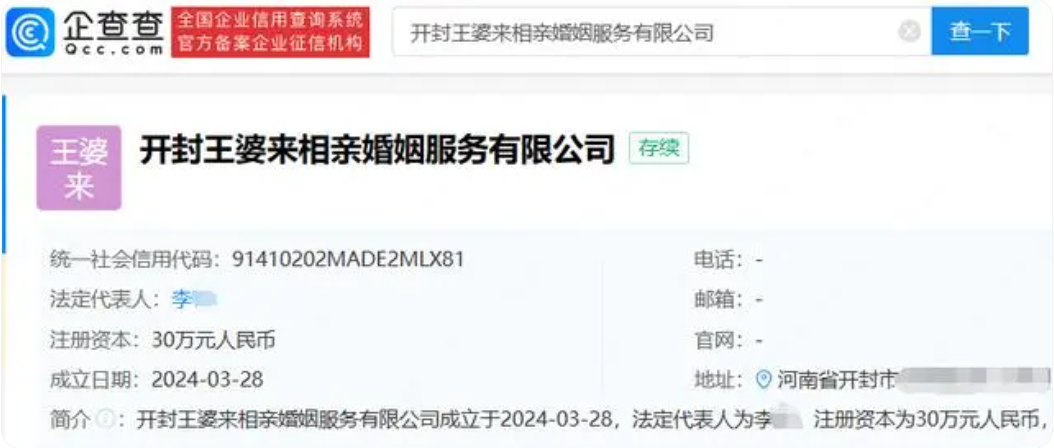Open the company title 开封王婆来相亲婚姻服务有限公司
The height and width of the screenshot is (448, 1054).
(x=377, y=150)
